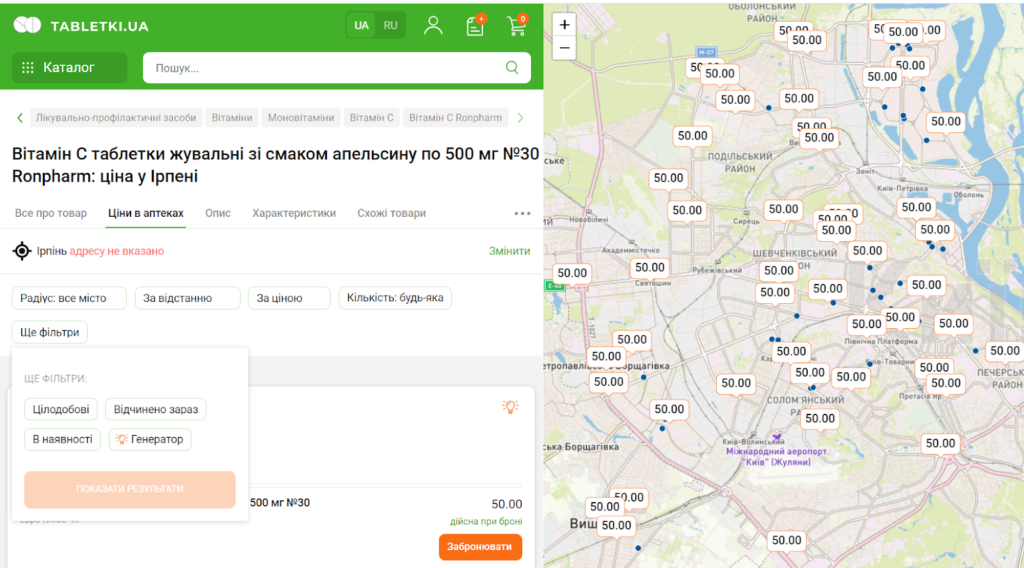The width and height of the screenshot is (1024, 568).
Task: Switch language to RU
Action: pos(390,25)
